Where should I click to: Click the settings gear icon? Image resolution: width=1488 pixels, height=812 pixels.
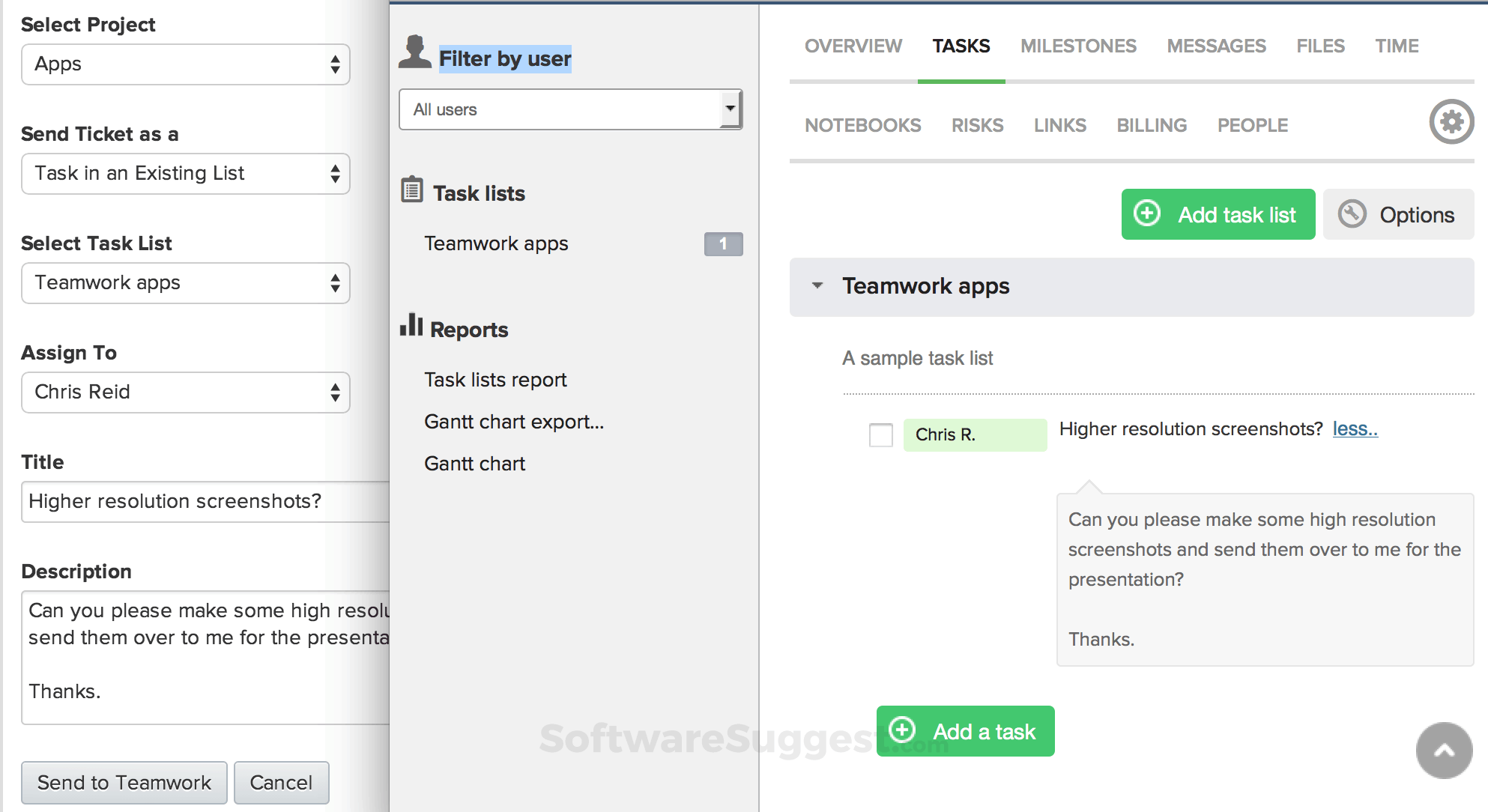point(1451,121)
